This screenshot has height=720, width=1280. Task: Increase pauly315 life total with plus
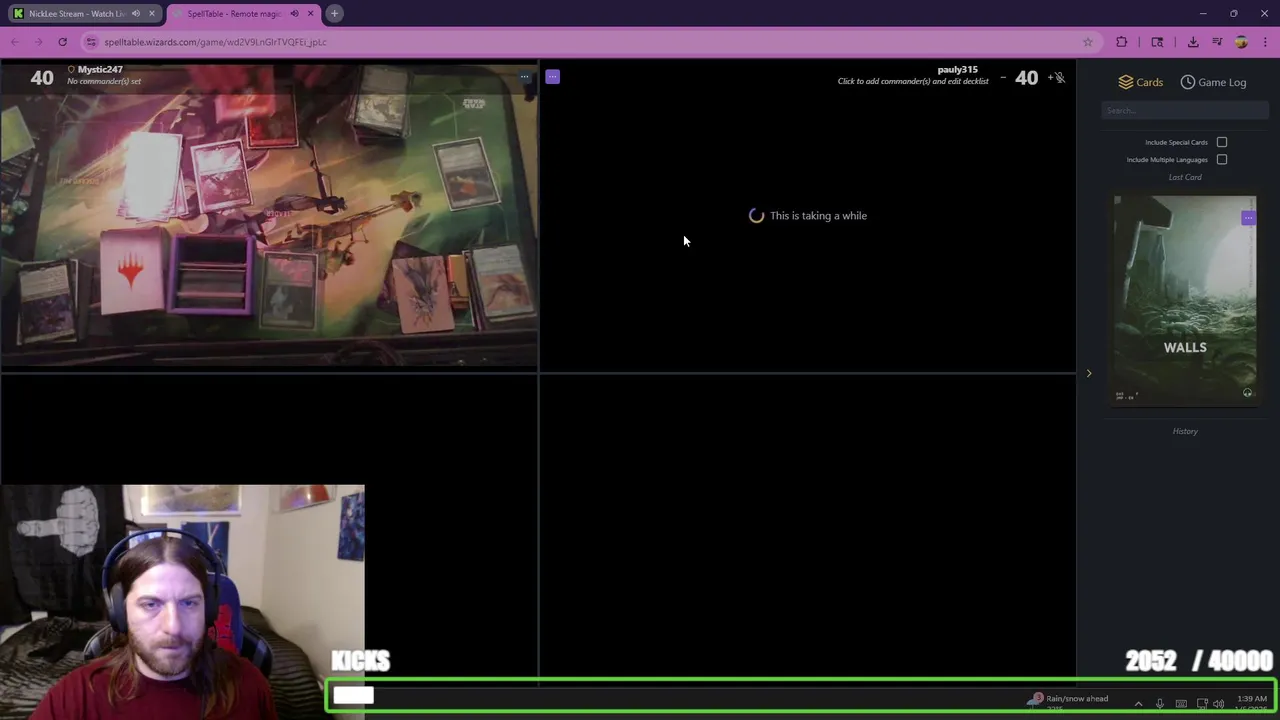[x=1049, y=77]
